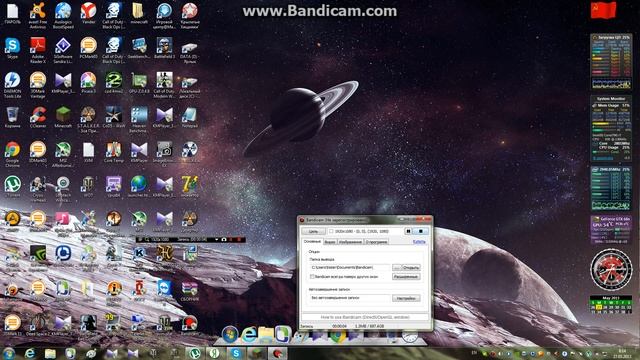Image resolution: width=640 pixels, height=360 pixels.
Task: Open avast Free Antivirus desktop shortcut
Action: [x=38, y=16]
